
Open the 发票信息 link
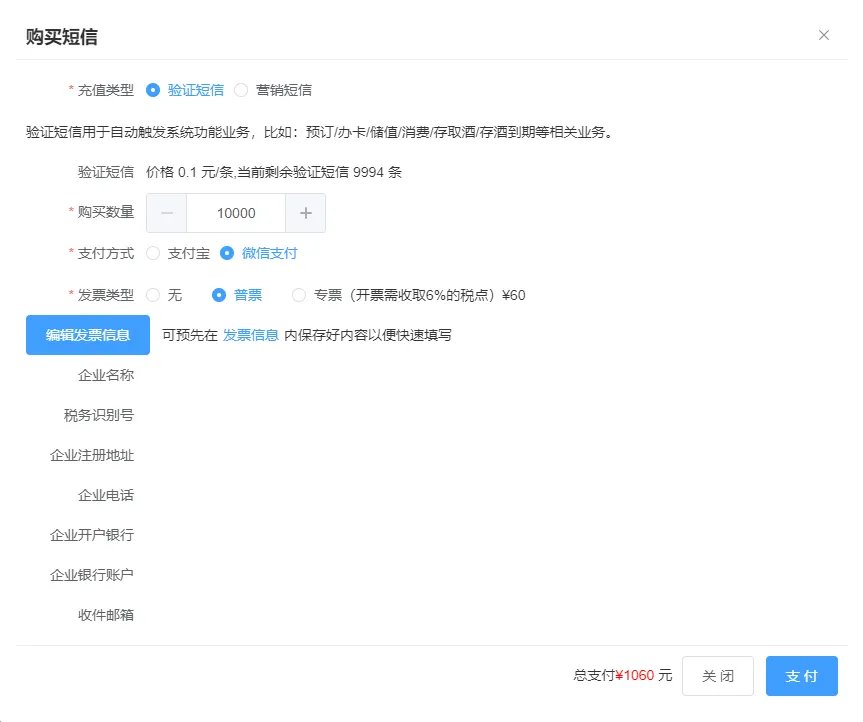[x=250, y=335]
